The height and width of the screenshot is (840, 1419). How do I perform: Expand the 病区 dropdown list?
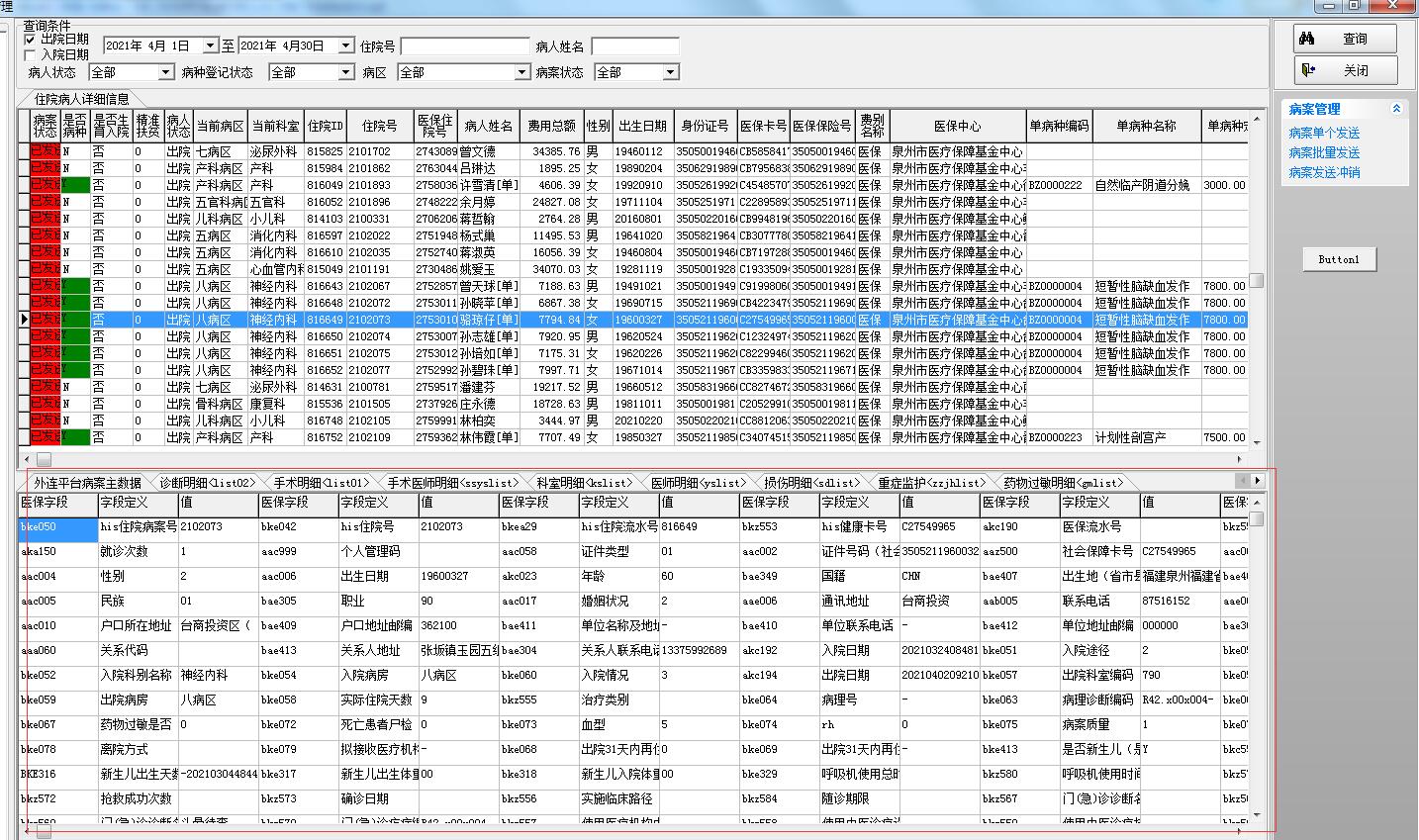pos(521,72)
